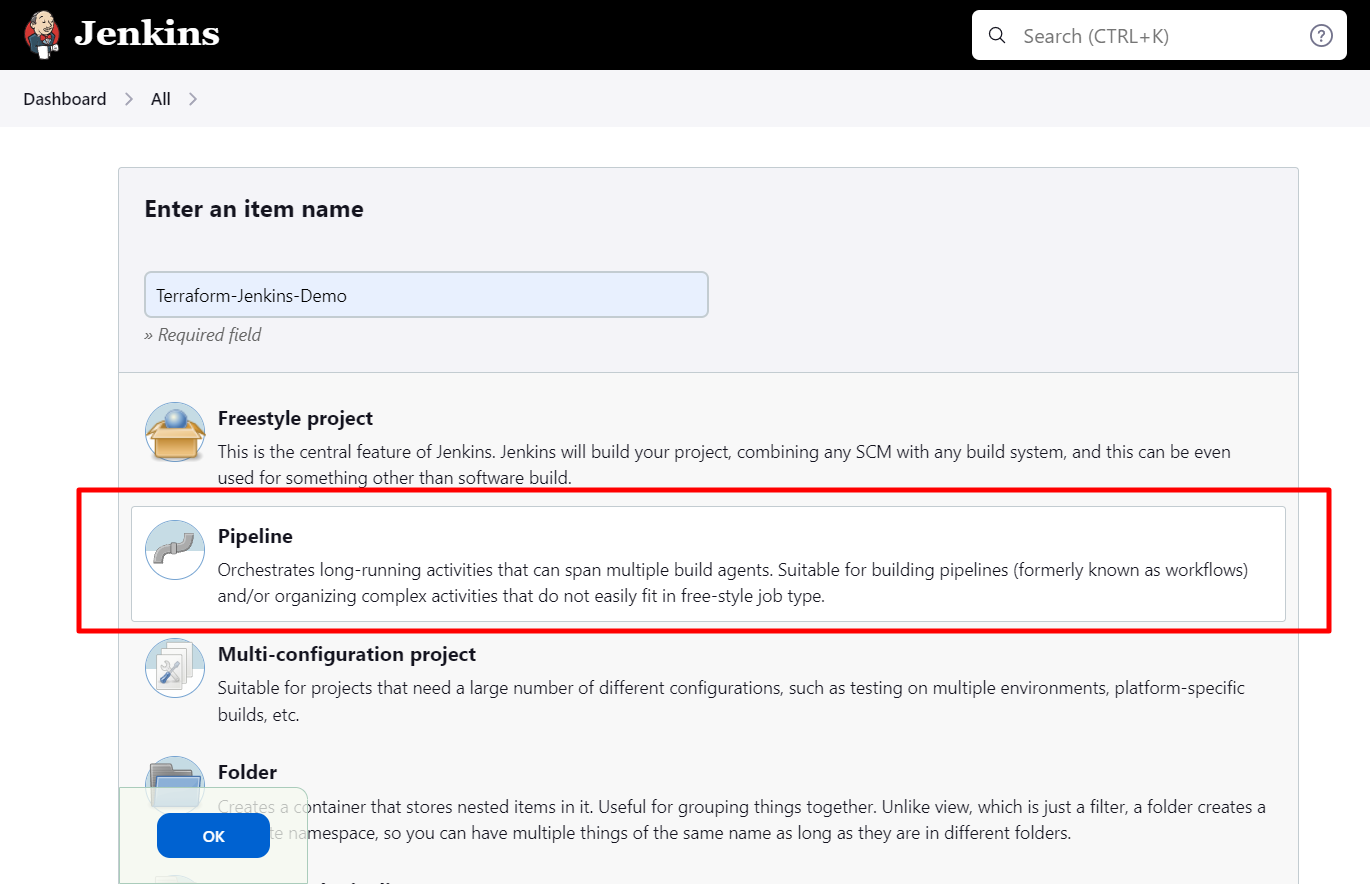The image size is (1370, 890).
Task: Expand chevron after All breadcrumb
Action: [x=193, y=99]
